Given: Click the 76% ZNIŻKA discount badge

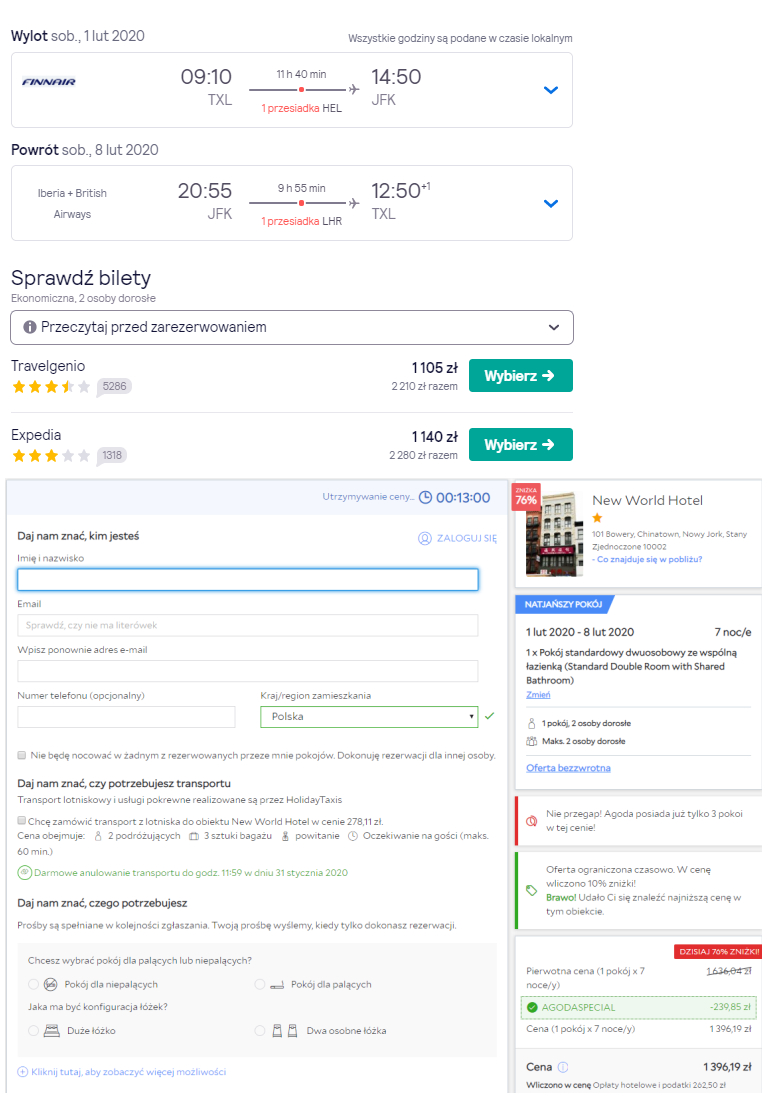Looking at the screenshot, I should click(x=526, y=497).
